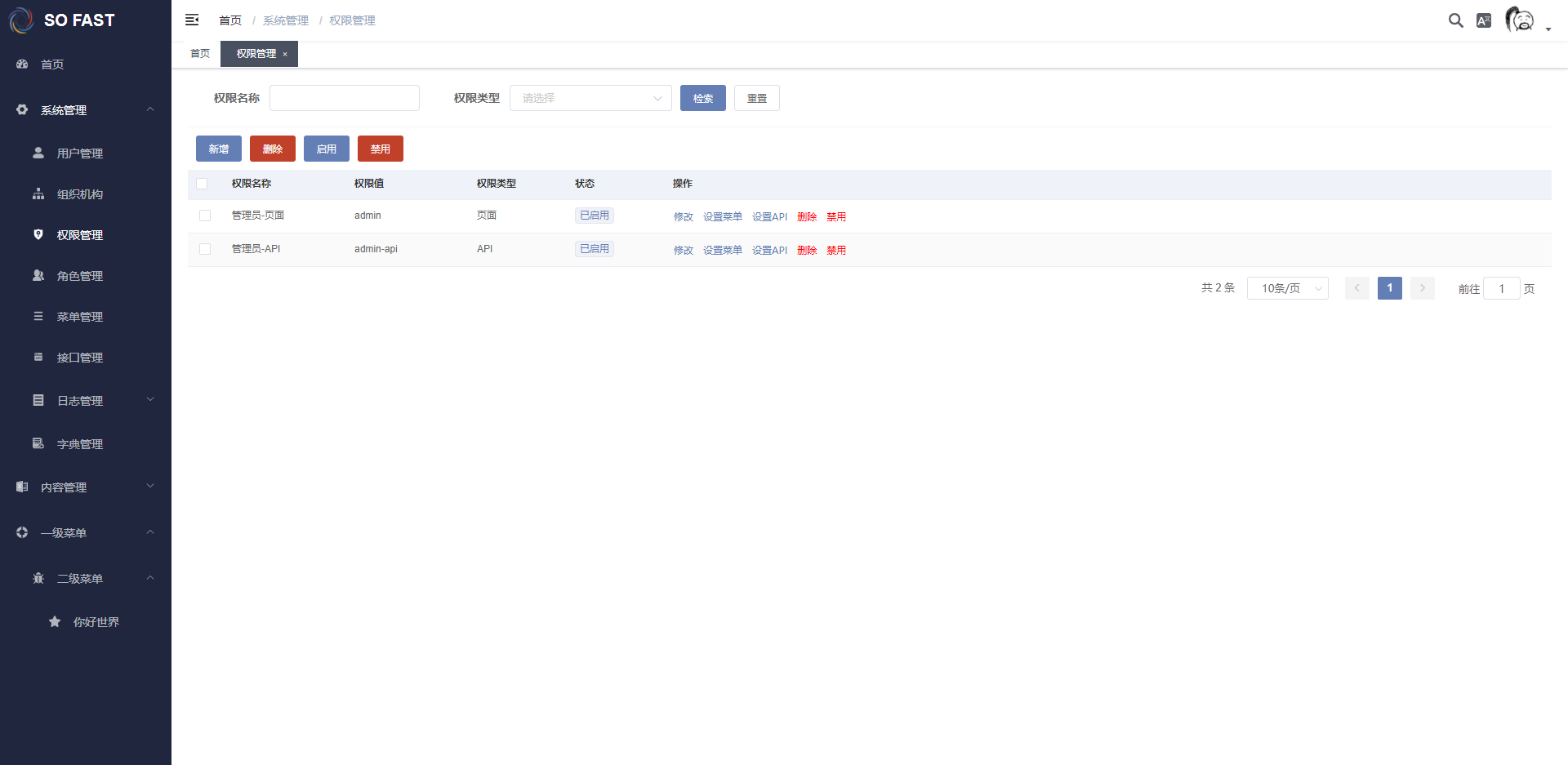Switch to the 首页 tab
1568x765 pixels.
tap(200, 54)
